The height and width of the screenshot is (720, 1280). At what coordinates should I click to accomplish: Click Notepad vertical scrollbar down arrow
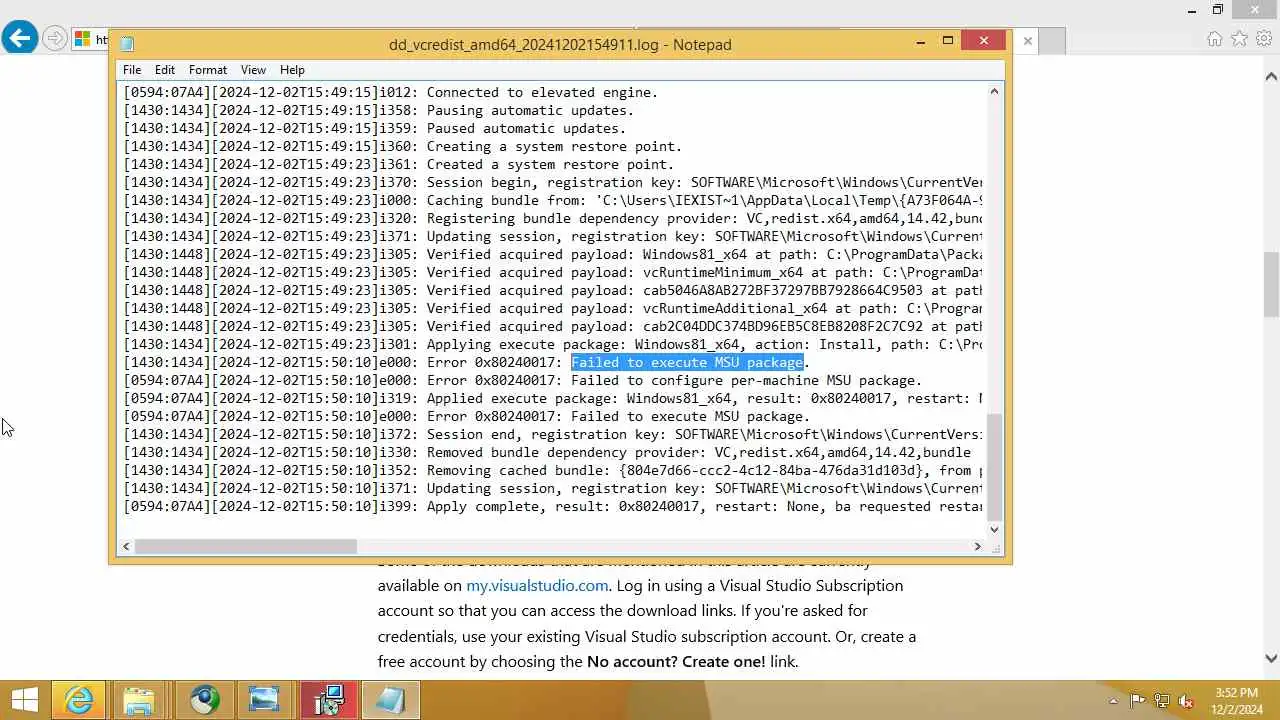click(x=994, y=529)
